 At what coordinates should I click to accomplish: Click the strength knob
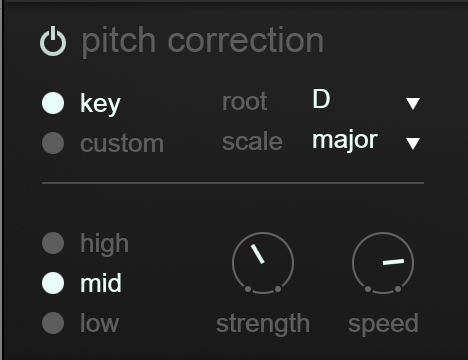(263, 263)
